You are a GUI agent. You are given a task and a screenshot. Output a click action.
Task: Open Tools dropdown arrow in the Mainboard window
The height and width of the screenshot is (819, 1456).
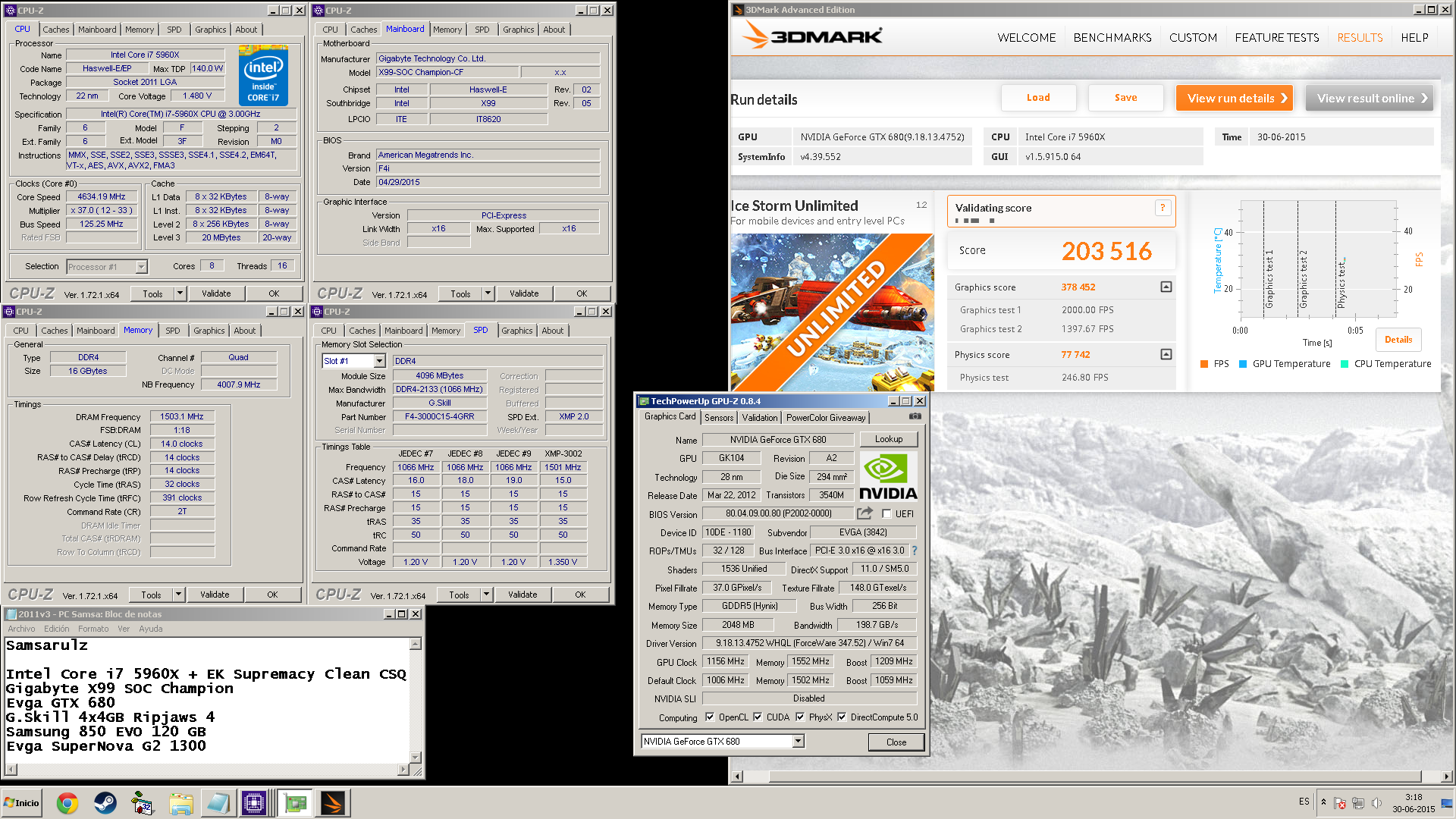click(x=488, y=293)
